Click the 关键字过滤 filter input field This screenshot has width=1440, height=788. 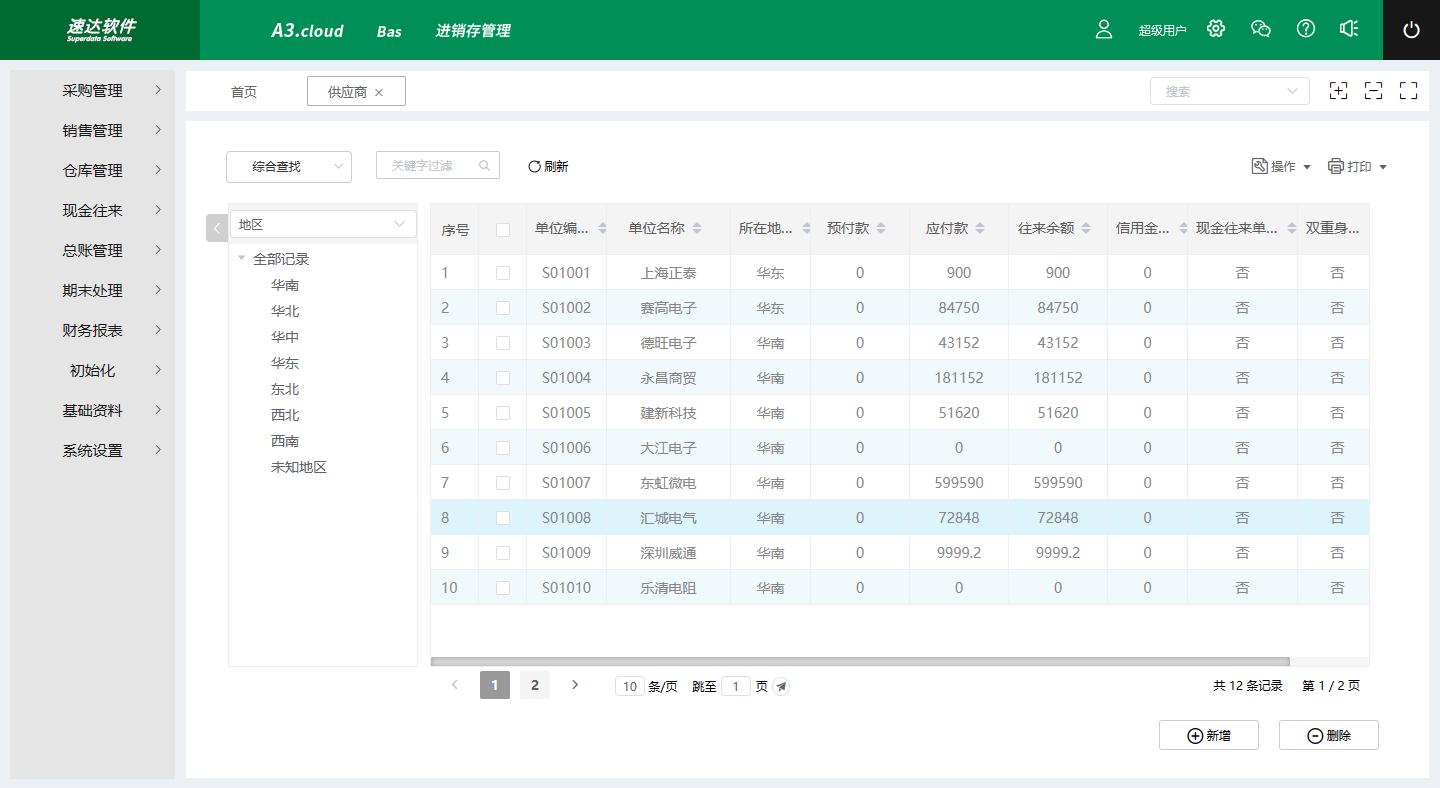tap(430, 166)
